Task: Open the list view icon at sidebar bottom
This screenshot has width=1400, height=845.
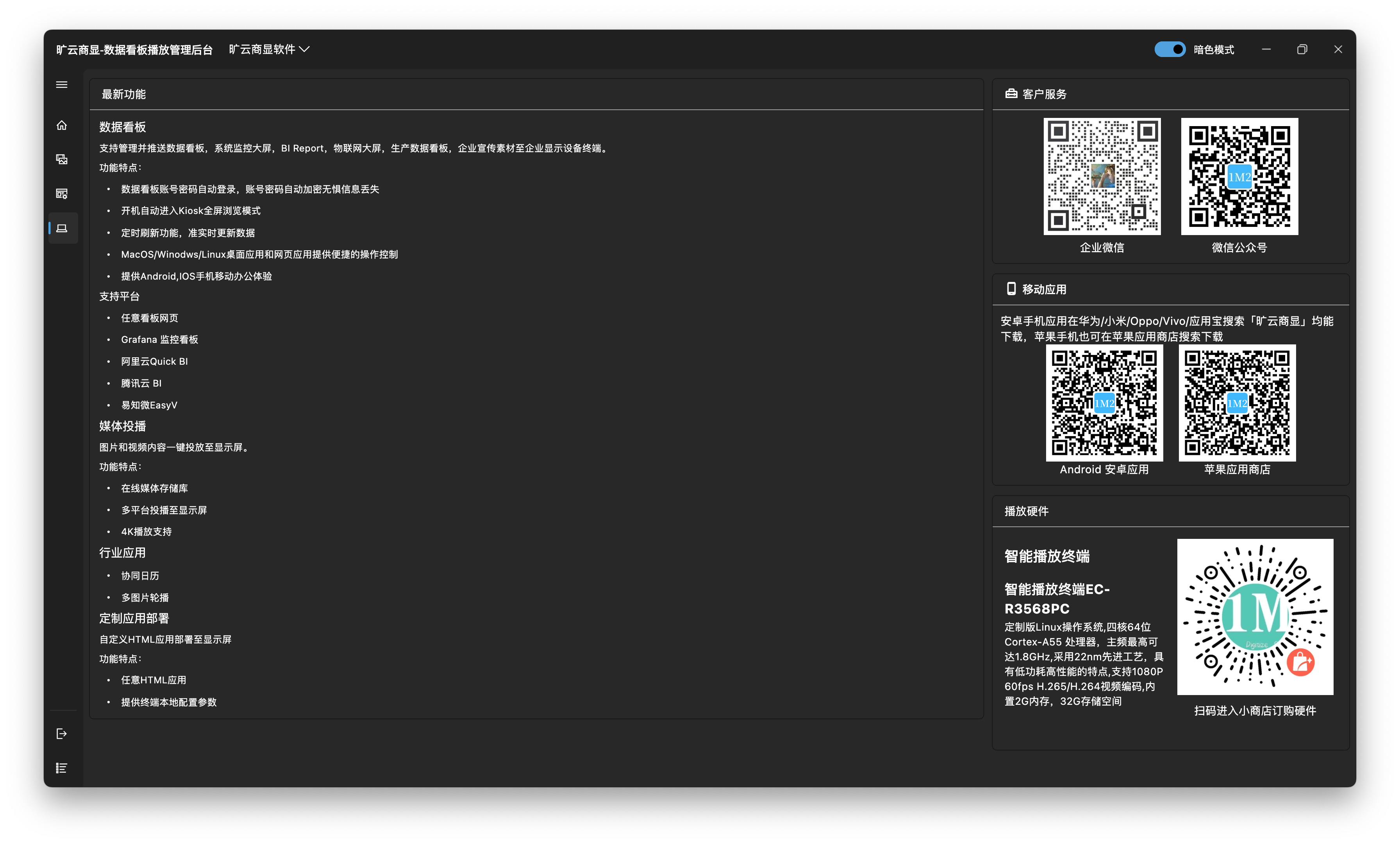Action: point(62,768)
